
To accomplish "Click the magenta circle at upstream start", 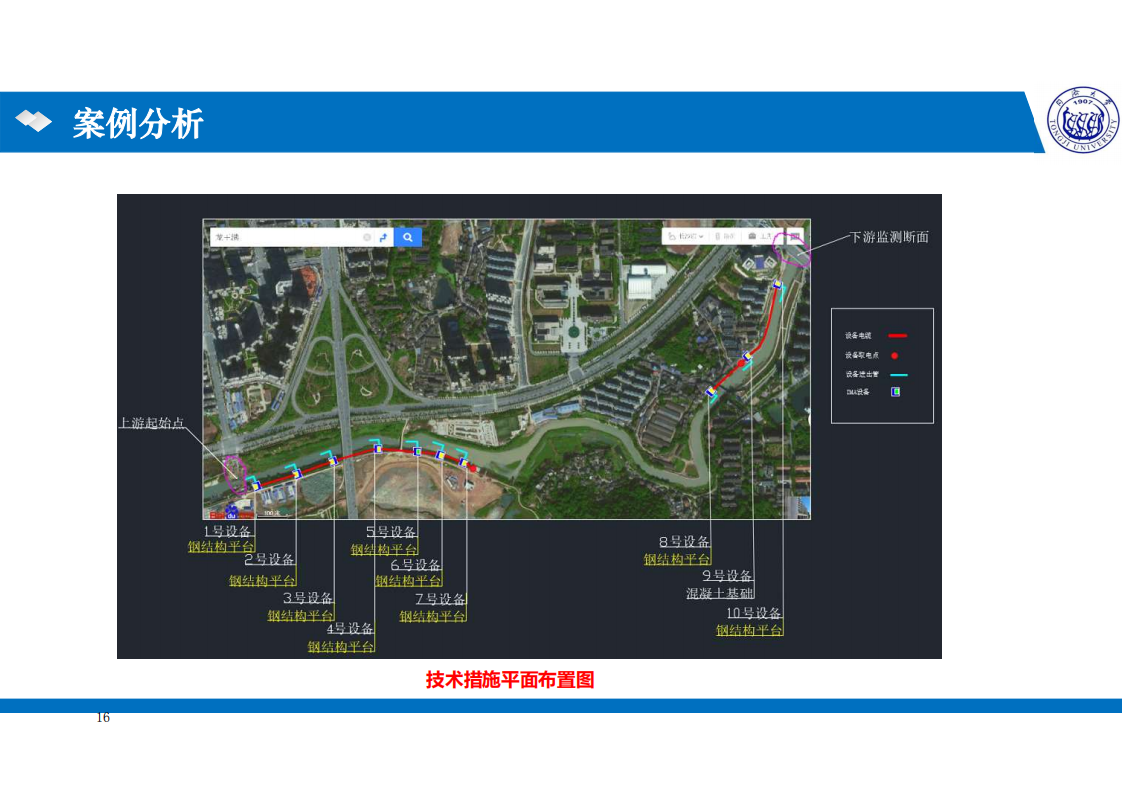I will tap(235, 472).
